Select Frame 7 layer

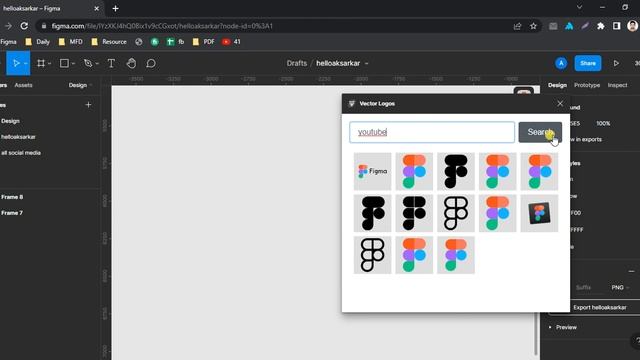click(x=12, y=213)
